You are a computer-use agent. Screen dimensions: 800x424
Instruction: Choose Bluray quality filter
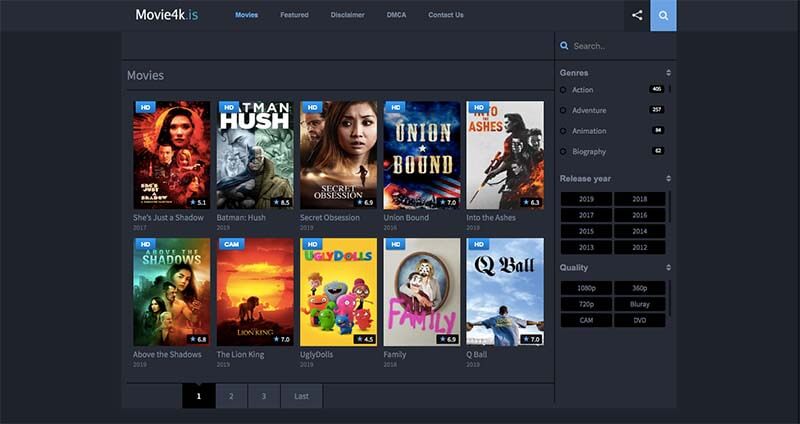(640, 304)
